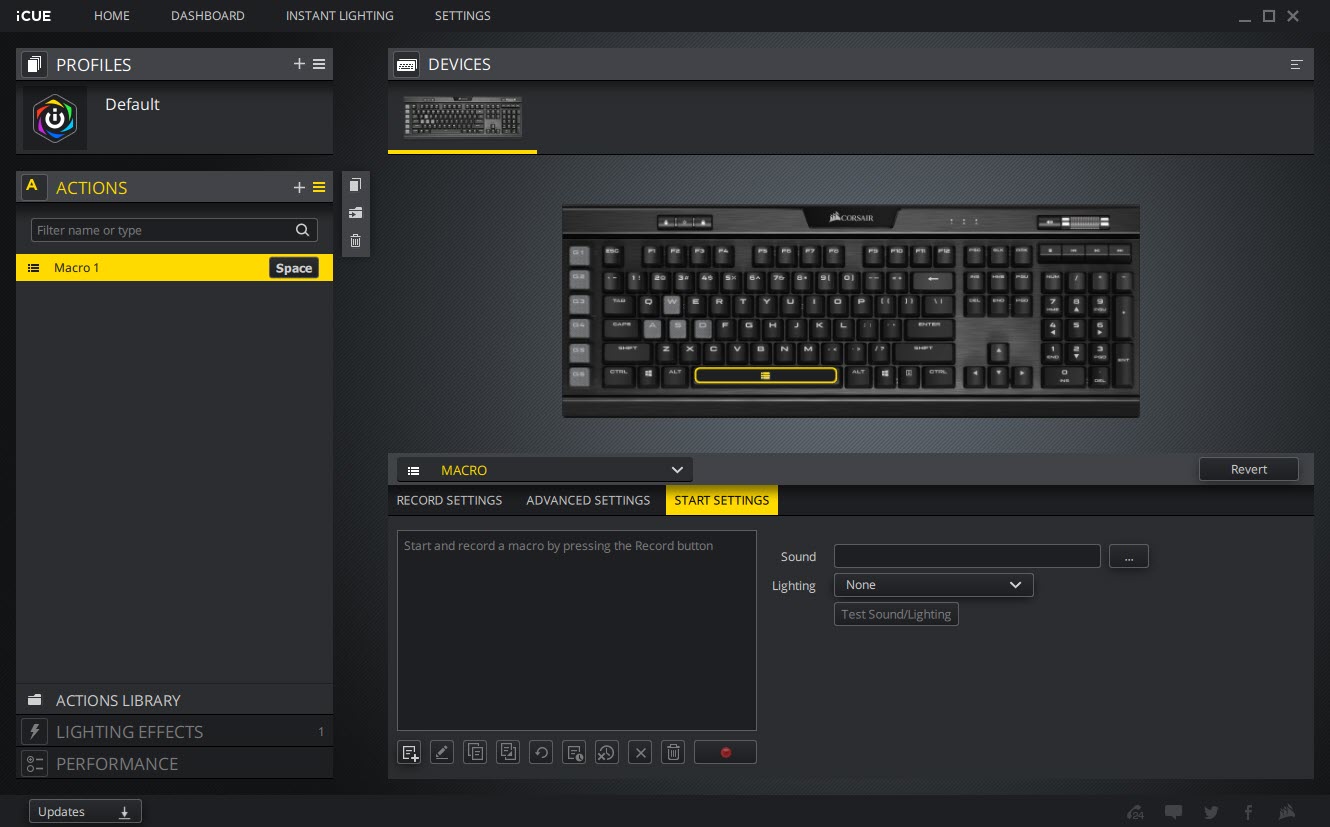Start recording with the red record button
1330x827 pixels.
(725, 752)
